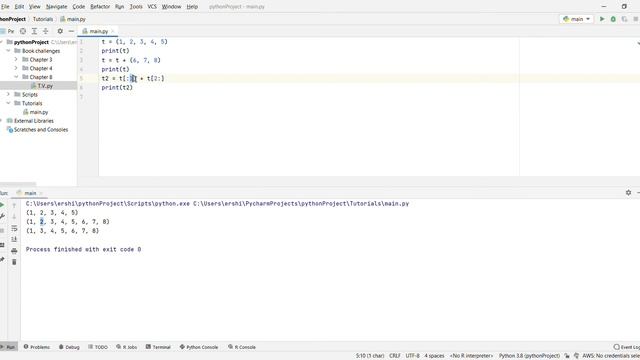Toggle scroll-to-end in the Run console
Viewport: 640px width, 360px height.
(x=14, y=239)
